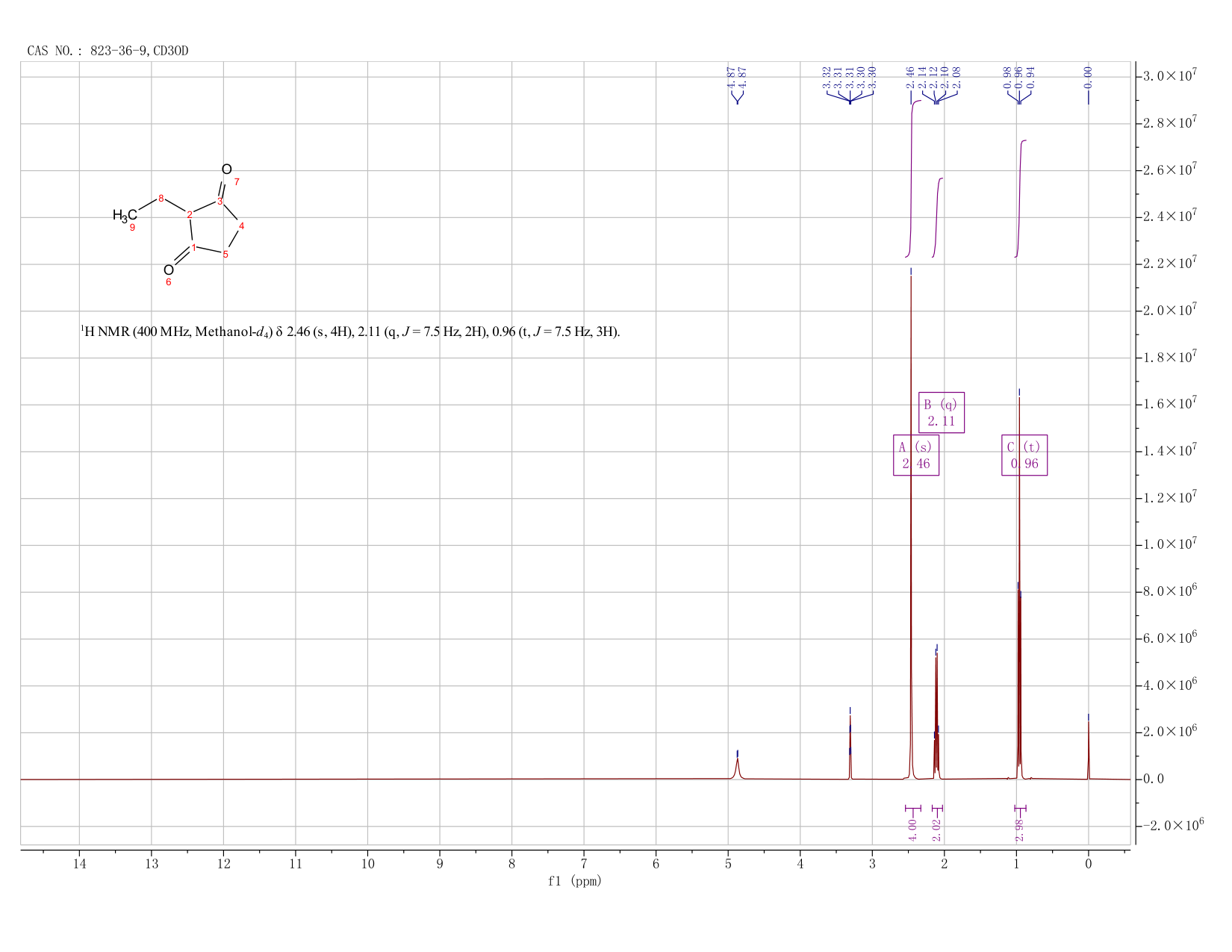Click the x-axis tick label 14
The width and height of the screenshot is (1232, 952).
(79, 865)
